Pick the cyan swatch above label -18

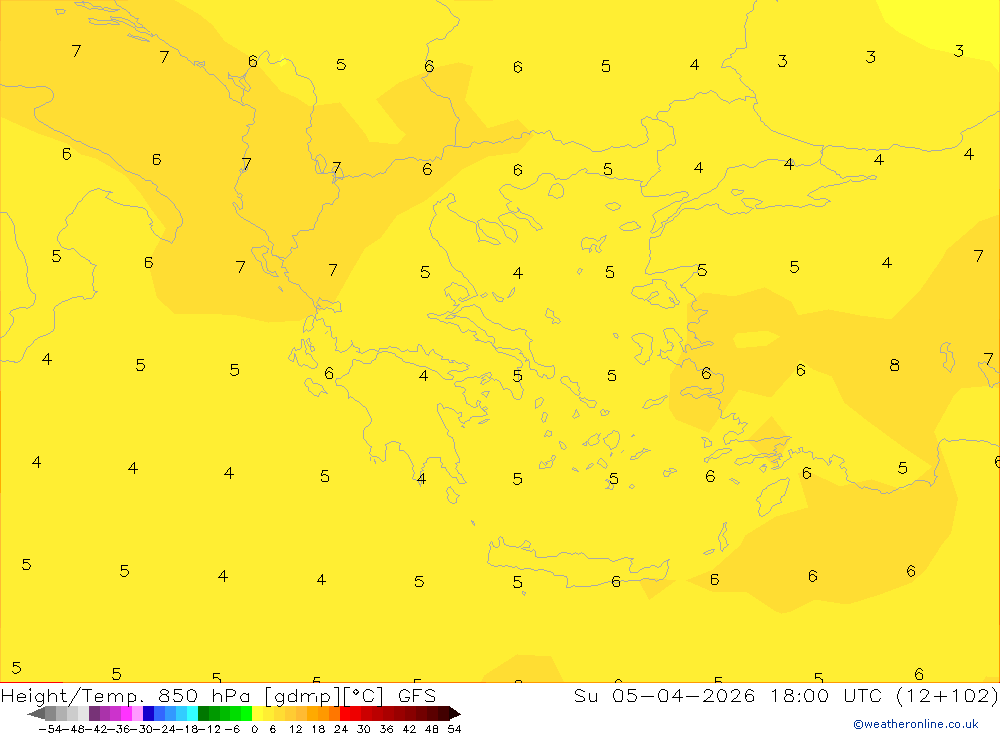click(193, 713)
